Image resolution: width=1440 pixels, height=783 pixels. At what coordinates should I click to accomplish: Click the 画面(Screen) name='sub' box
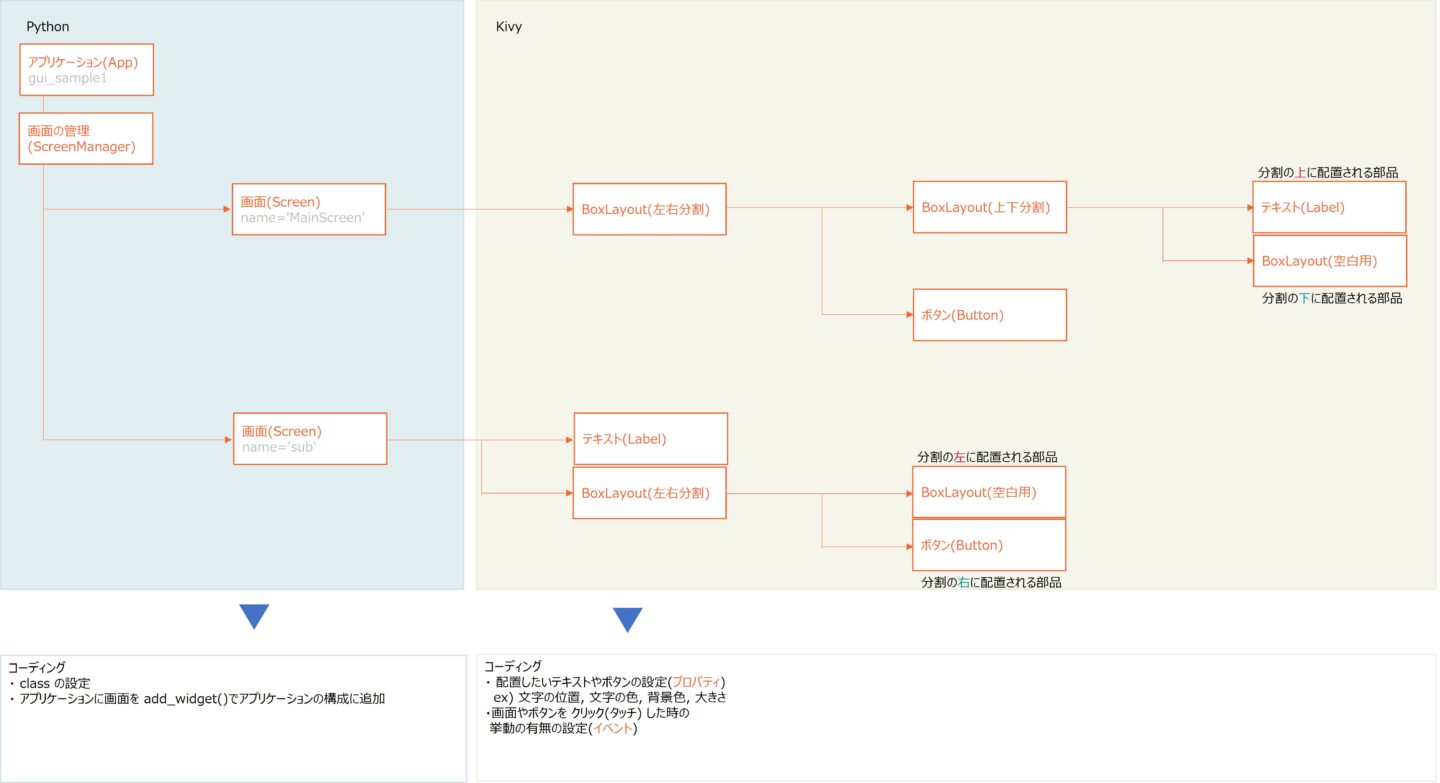coord(310,438)
